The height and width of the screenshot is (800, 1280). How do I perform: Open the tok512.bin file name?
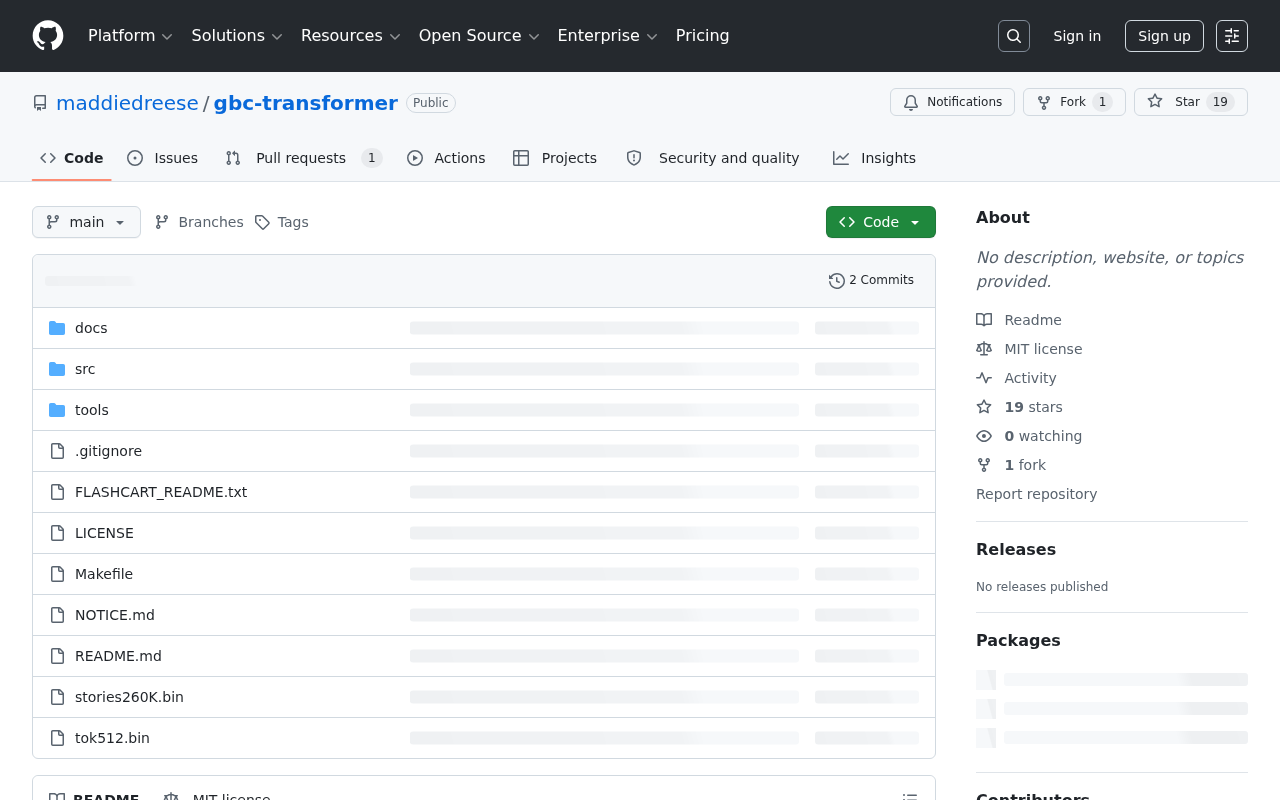click(x=112, y=738)
